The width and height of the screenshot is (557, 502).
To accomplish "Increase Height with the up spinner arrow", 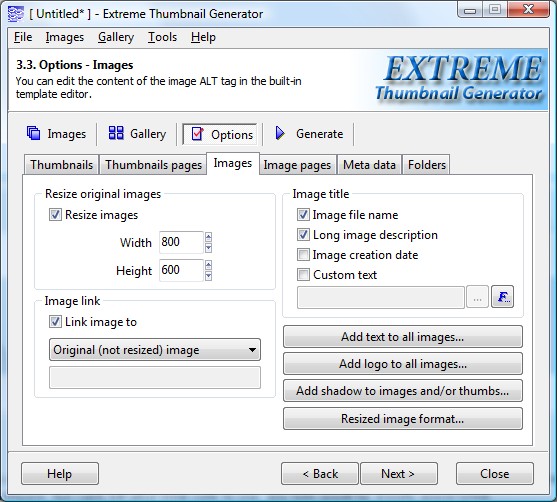I will [209, 265].
